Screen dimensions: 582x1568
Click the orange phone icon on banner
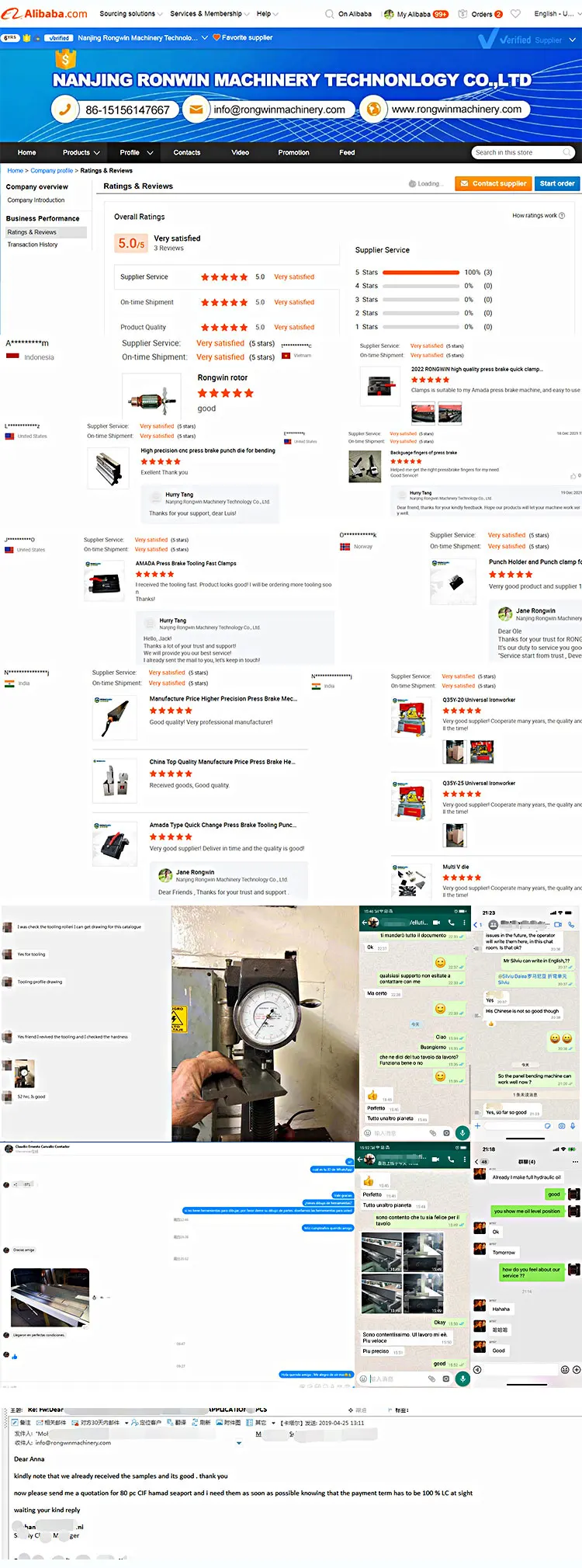[x=65, y=110]
